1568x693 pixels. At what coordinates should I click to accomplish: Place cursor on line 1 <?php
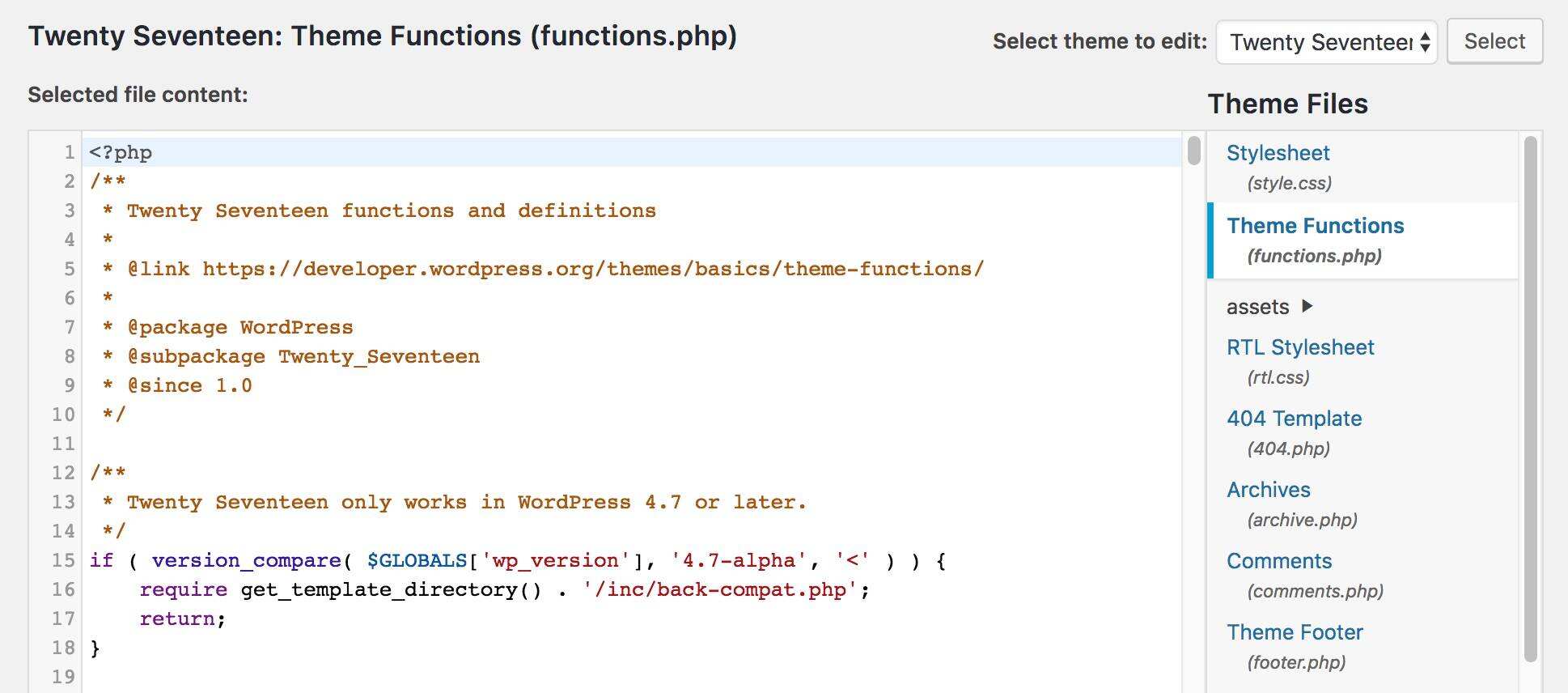[x=121, y=153]
